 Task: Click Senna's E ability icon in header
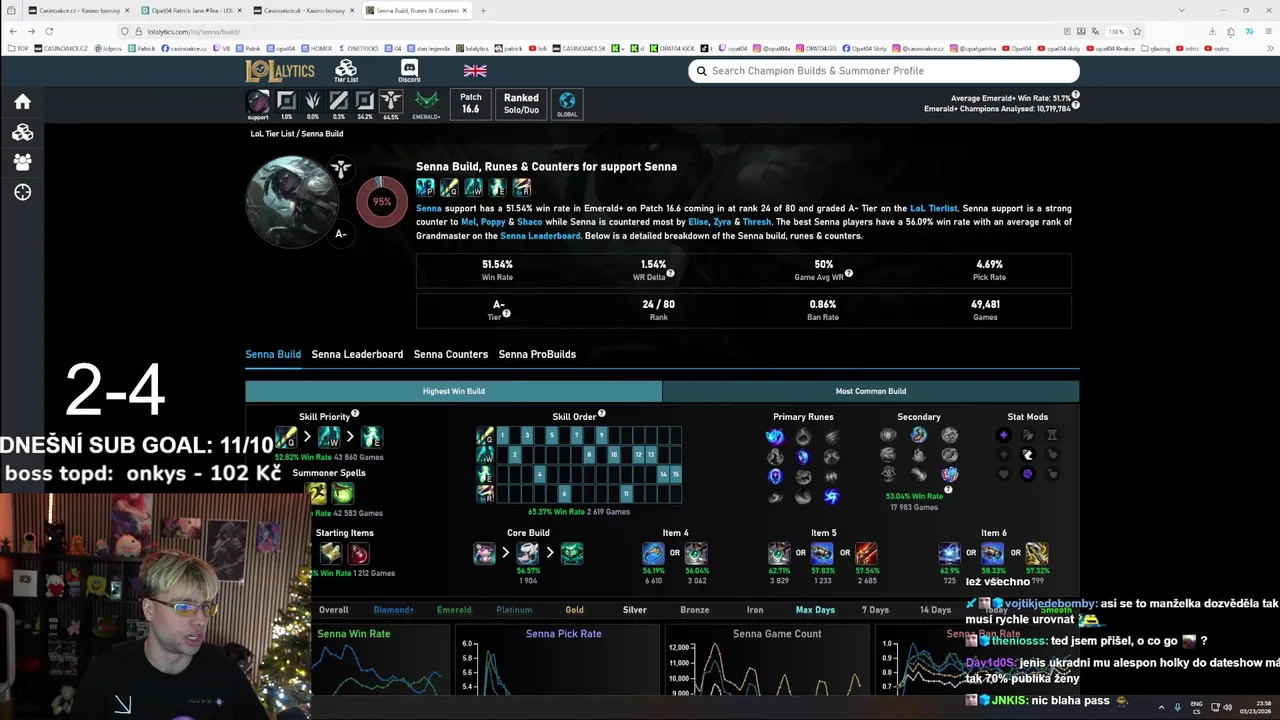pyautogui.click(x=497, y=187)
